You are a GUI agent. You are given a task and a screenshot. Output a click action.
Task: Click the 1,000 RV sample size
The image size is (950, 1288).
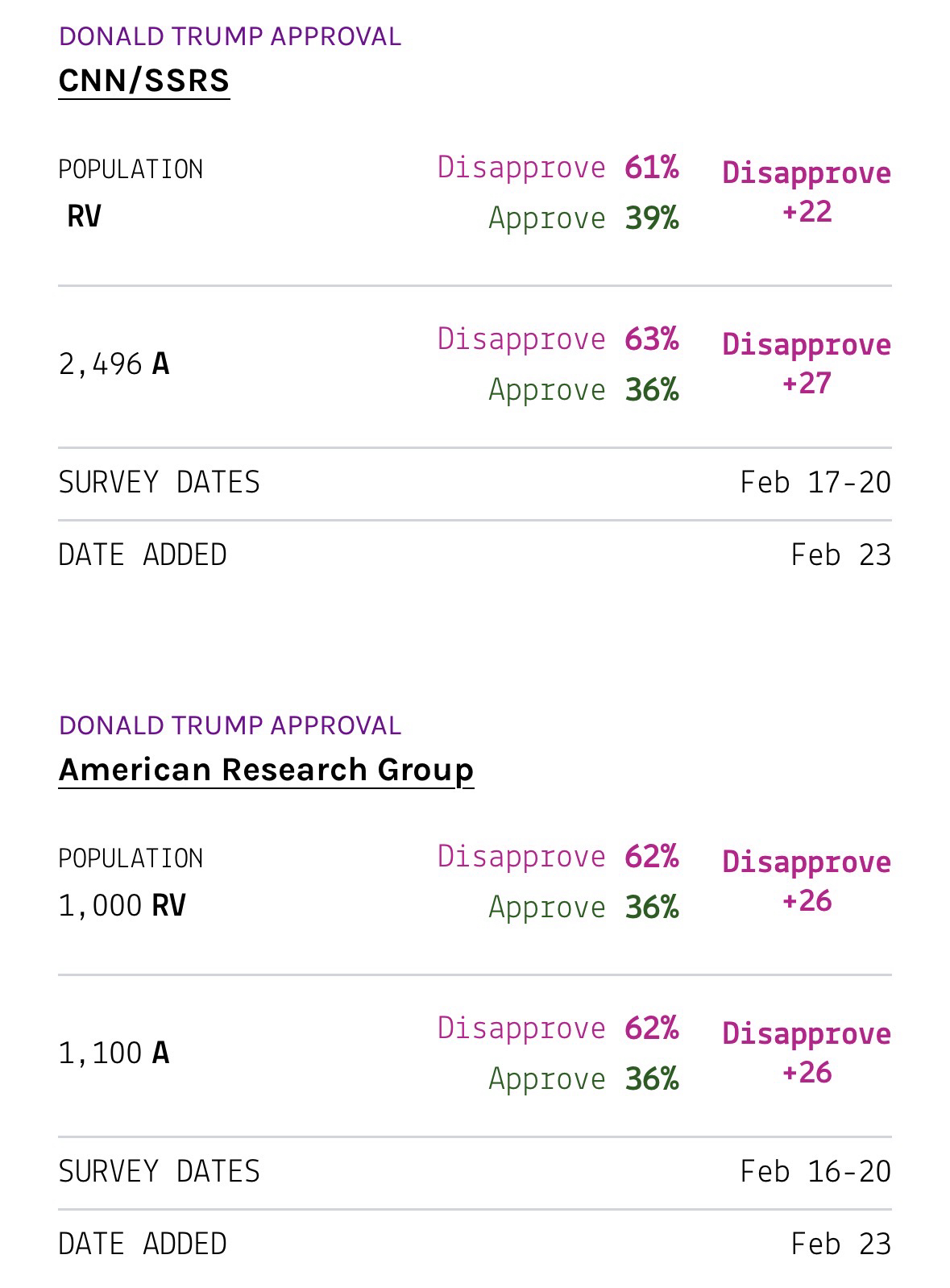click(x=122, y=906)
